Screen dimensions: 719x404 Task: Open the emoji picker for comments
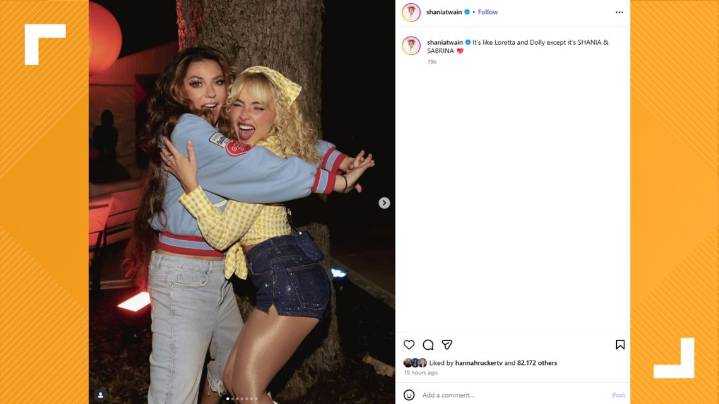tap(409, 395)
